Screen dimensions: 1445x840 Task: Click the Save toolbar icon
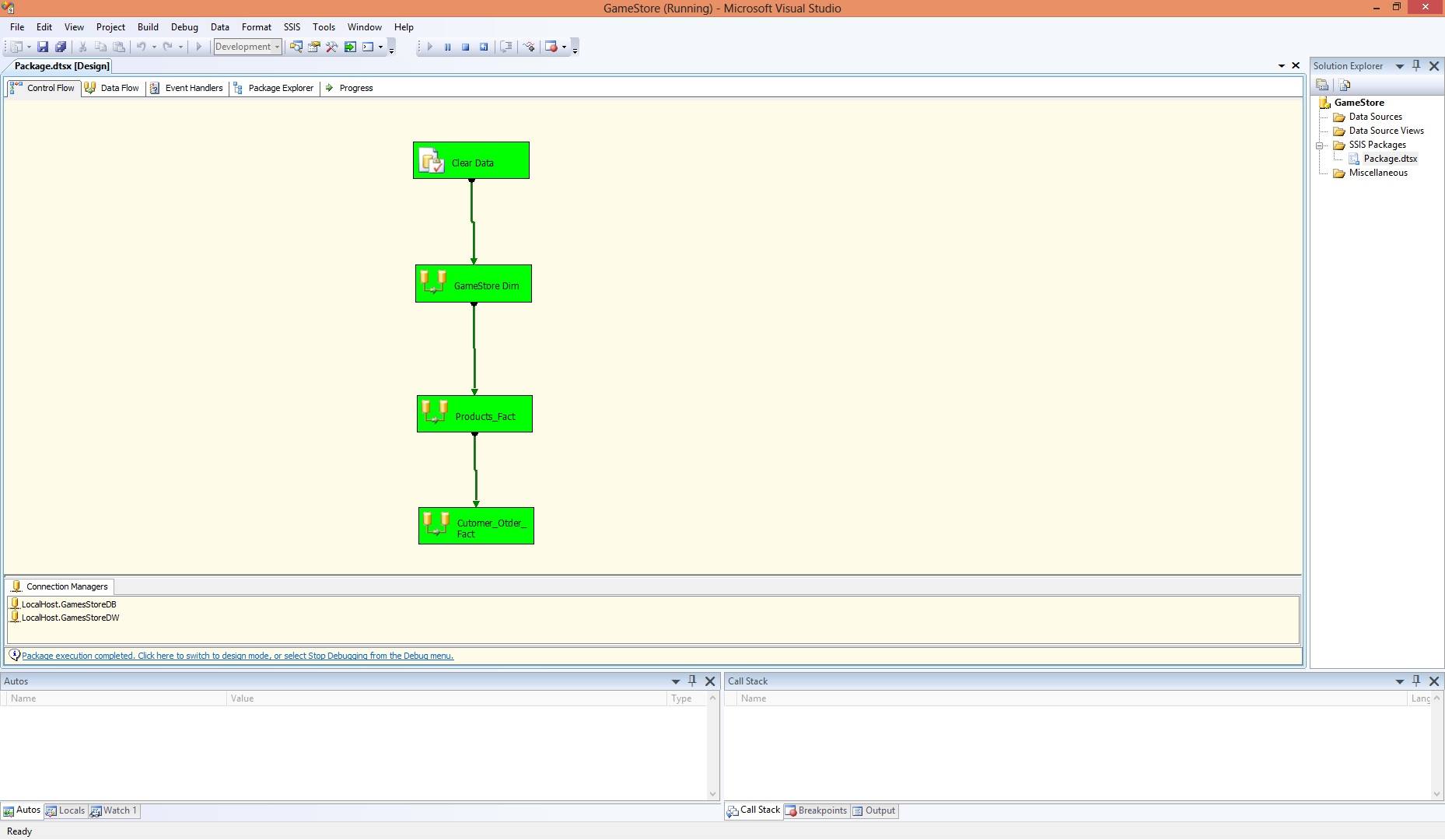click(x=43, y=47)
